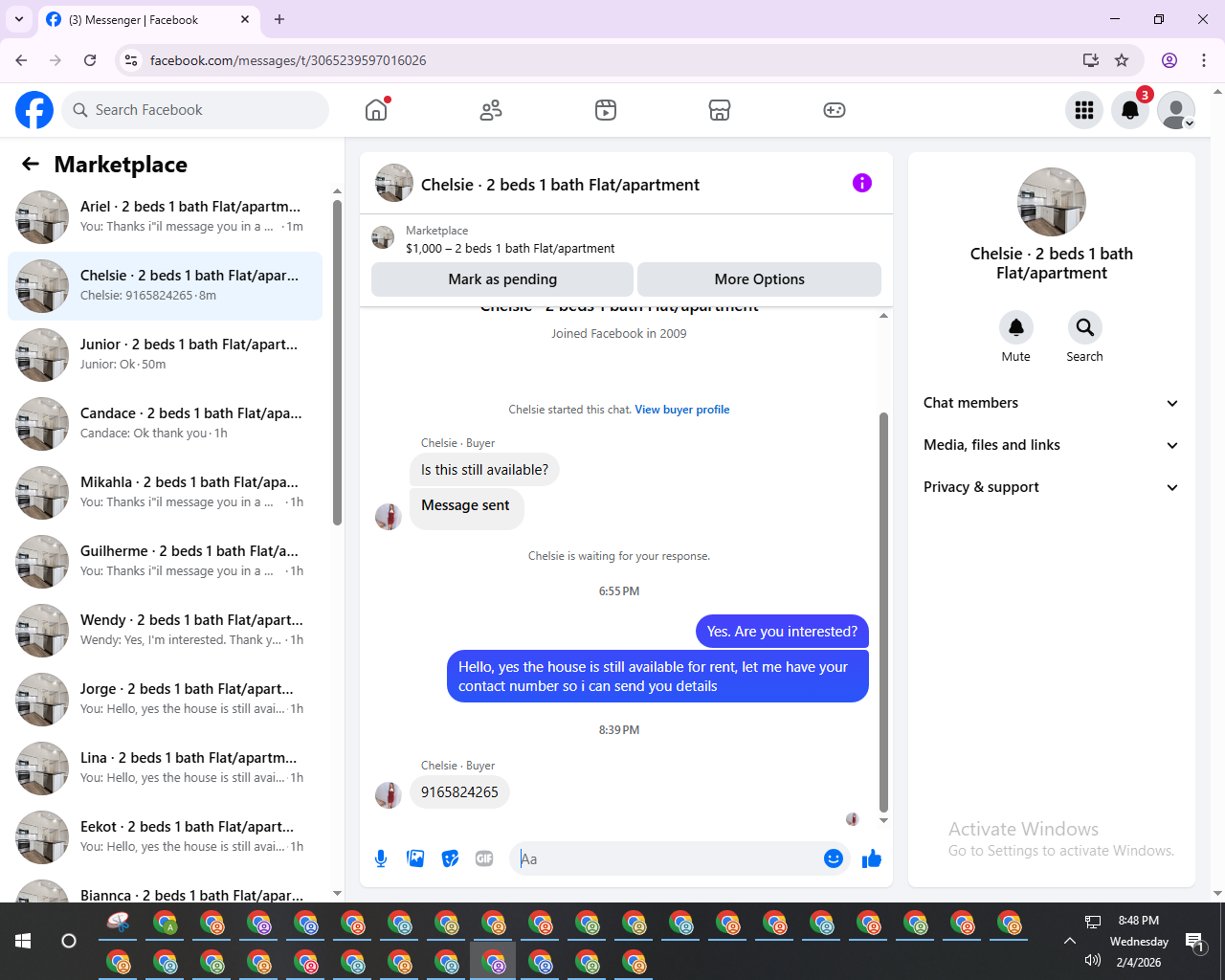
Task: Pick a GIF with the GIF icon
Action: [484, 858]
